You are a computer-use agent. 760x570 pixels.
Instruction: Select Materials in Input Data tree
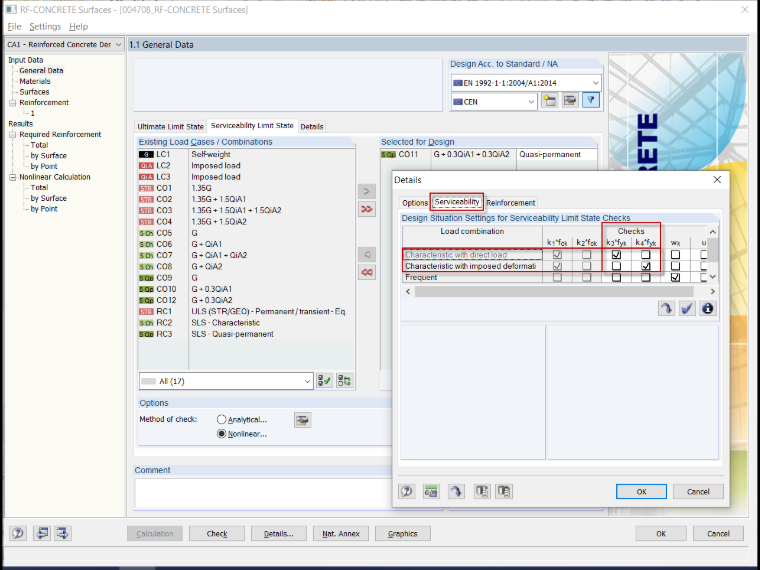coord(34,81)
